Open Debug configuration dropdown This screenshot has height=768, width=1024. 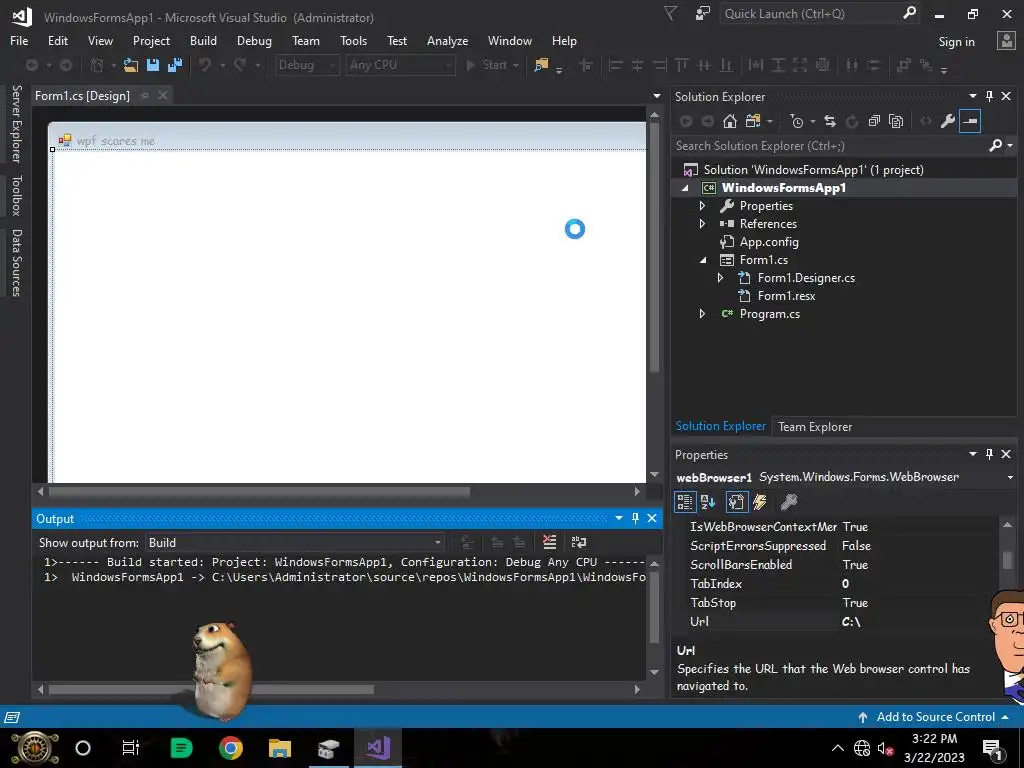(307, 65)
